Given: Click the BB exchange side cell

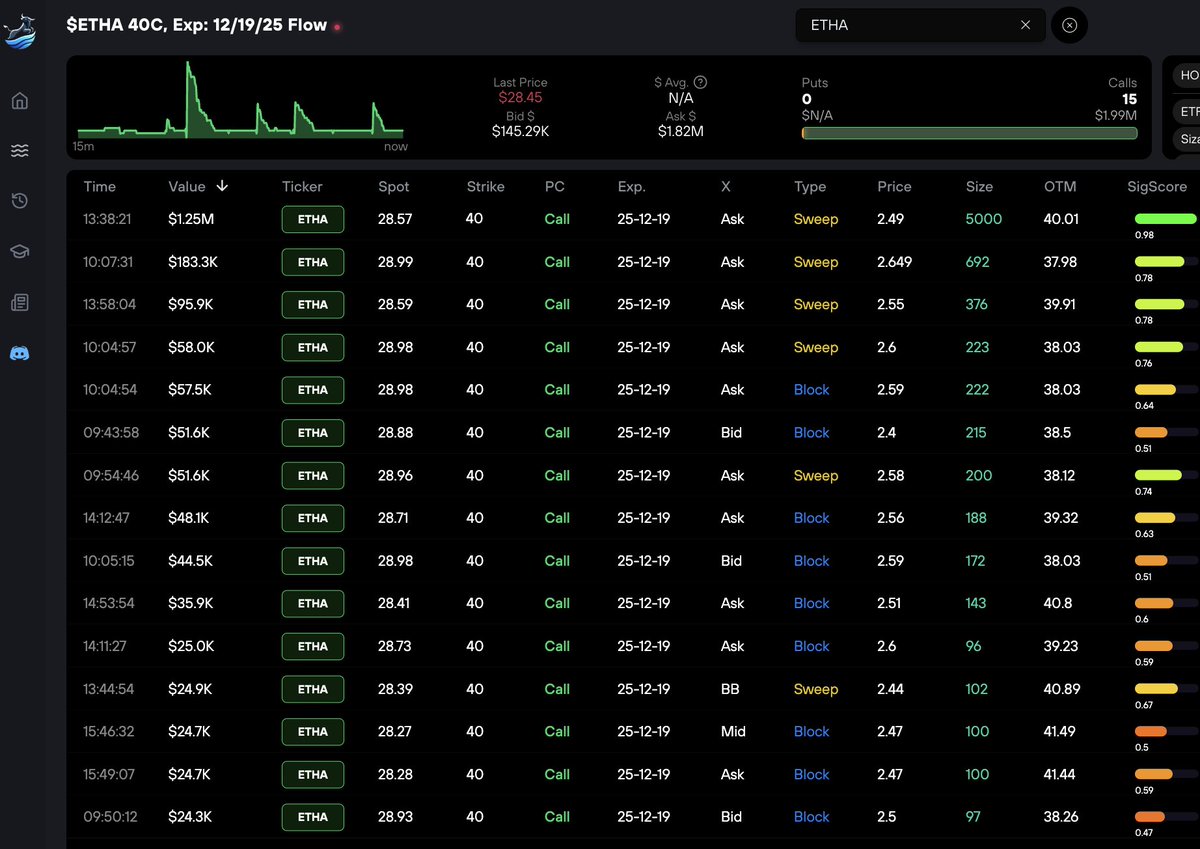Looking at the screenshot, I should tap(731, 689).
